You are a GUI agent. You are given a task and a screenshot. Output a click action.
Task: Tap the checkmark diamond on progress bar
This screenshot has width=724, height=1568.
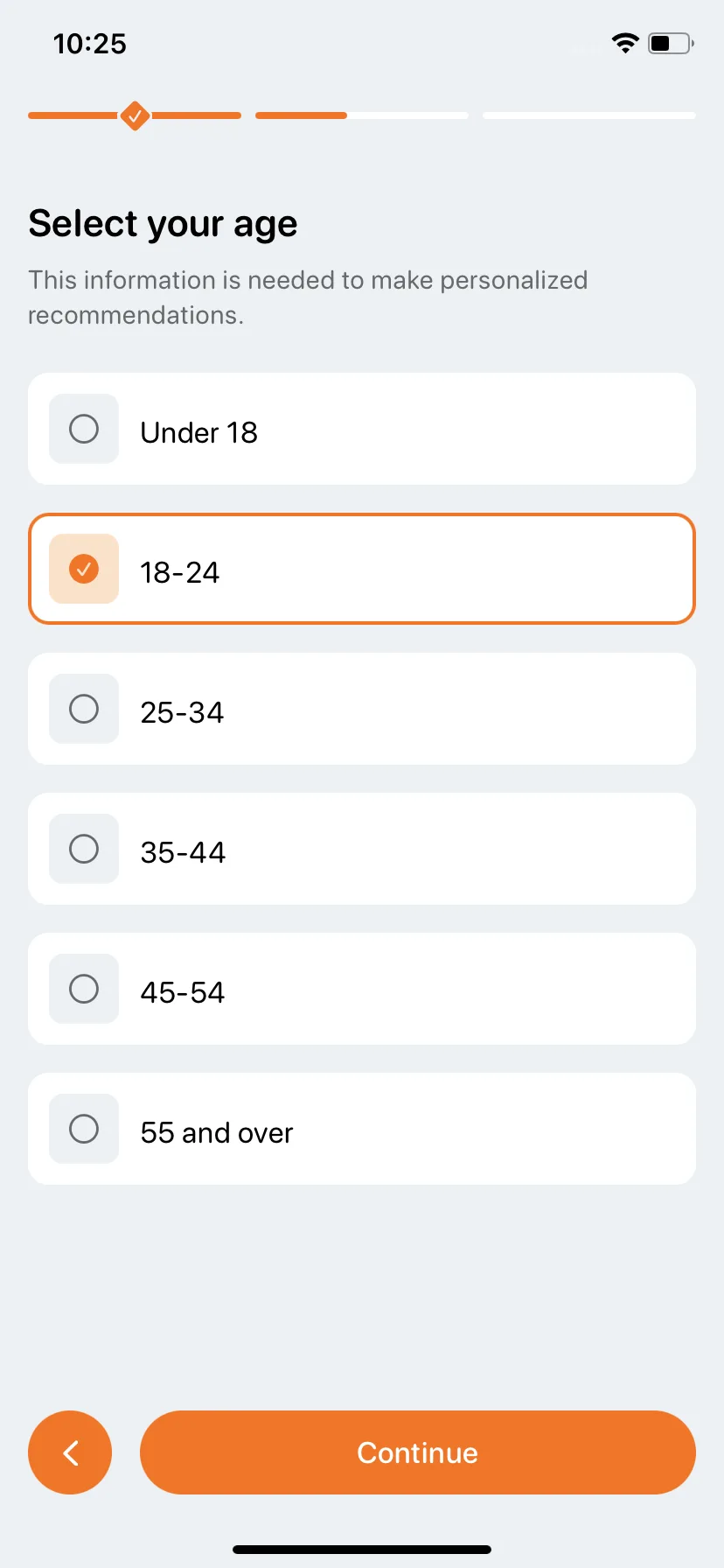pos(135,115)
